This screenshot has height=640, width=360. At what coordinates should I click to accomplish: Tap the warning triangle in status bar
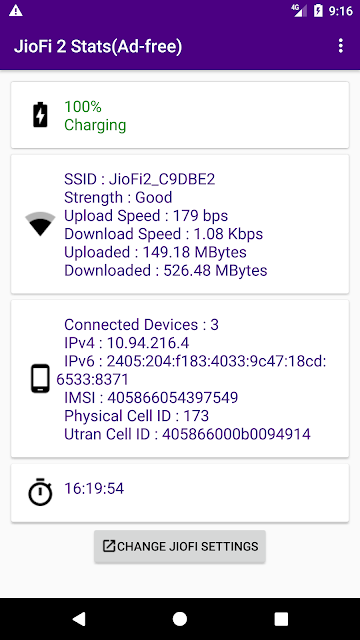16,11
